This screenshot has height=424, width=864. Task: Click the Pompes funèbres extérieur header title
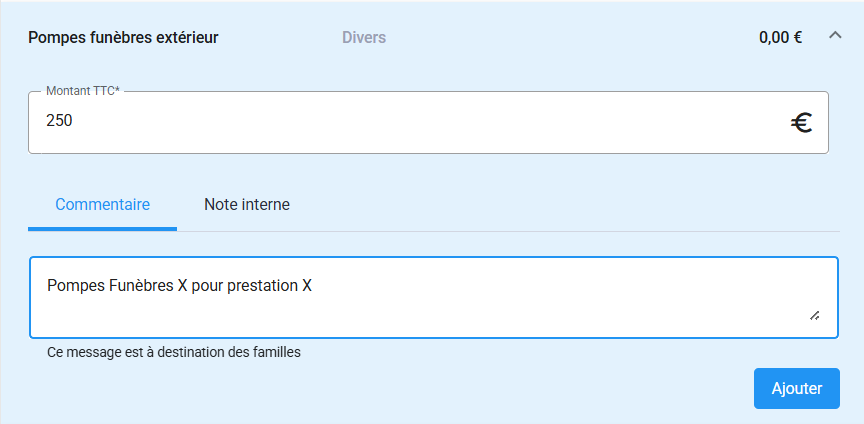(x=123, y=38)
